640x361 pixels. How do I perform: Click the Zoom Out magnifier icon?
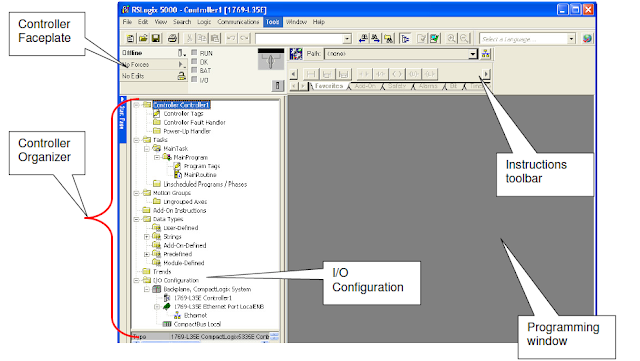(x=464, y=38)
